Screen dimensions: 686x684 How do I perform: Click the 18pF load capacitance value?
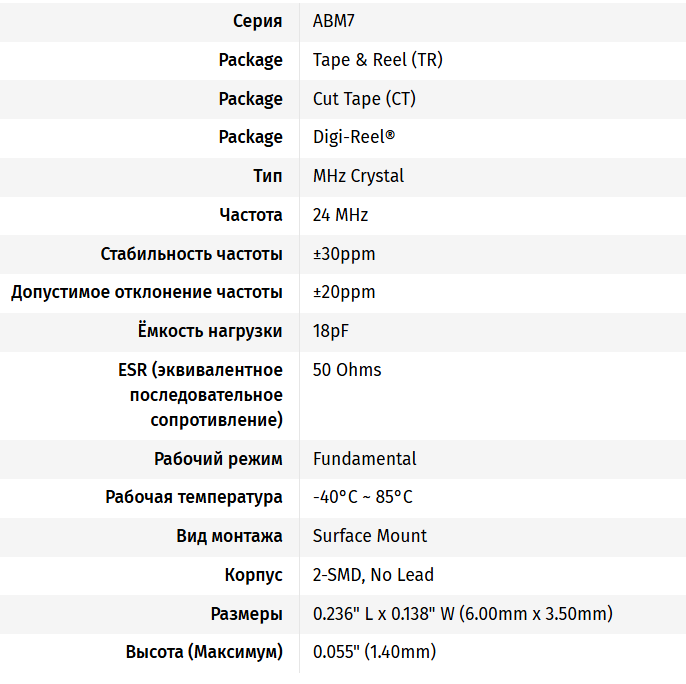[331, 331]
